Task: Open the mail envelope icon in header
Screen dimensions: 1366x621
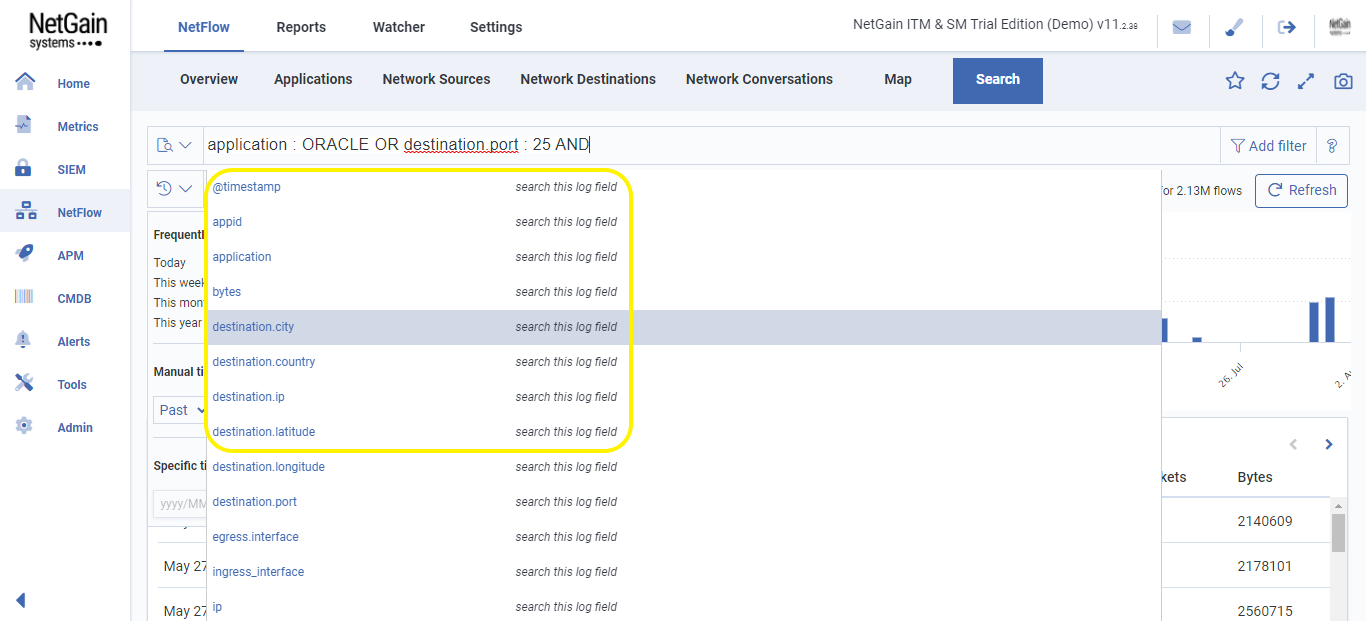Action: click(x=1182, y=27)
